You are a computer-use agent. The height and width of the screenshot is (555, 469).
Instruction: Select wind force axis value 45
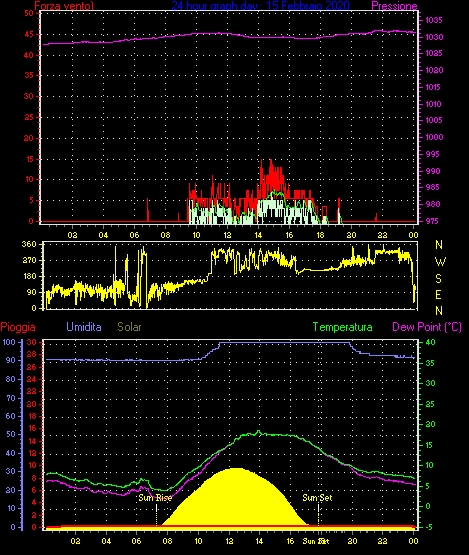29,34
